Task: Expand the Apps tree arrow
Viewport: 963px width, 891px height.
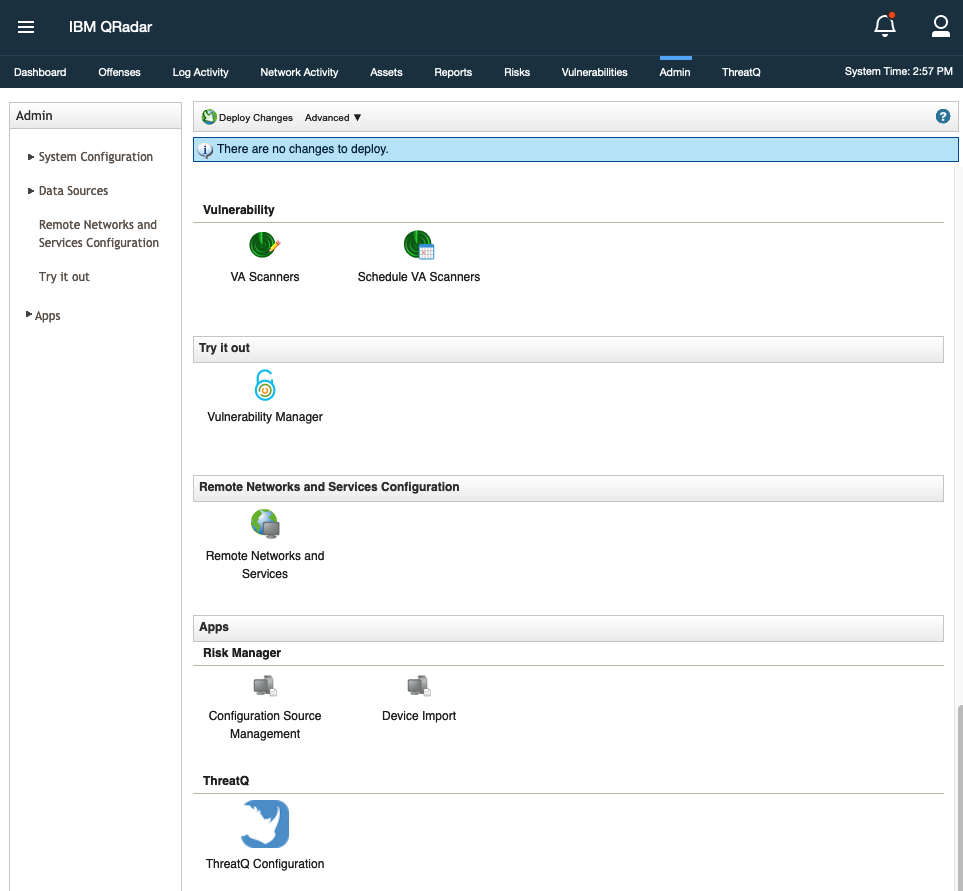Action: 28,314
